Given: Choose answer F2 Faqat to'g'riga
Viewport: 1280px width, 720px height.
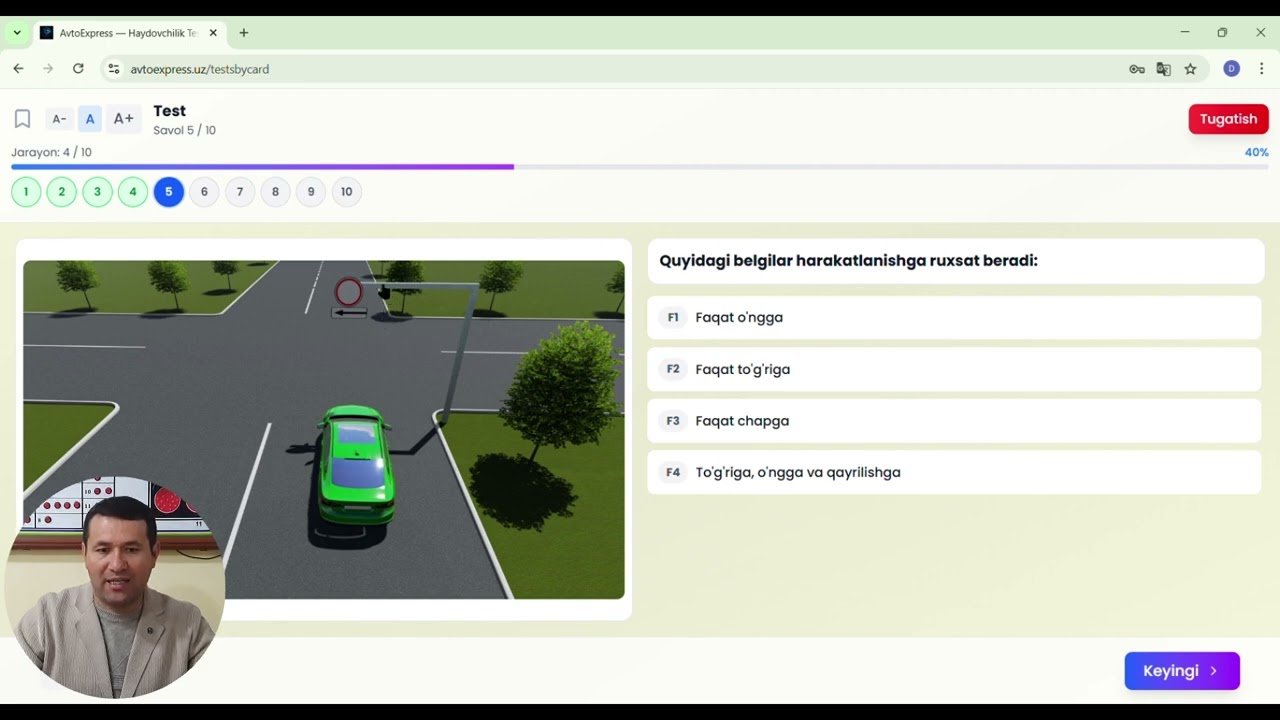Looking at the screenshot, I should (954, 369).
